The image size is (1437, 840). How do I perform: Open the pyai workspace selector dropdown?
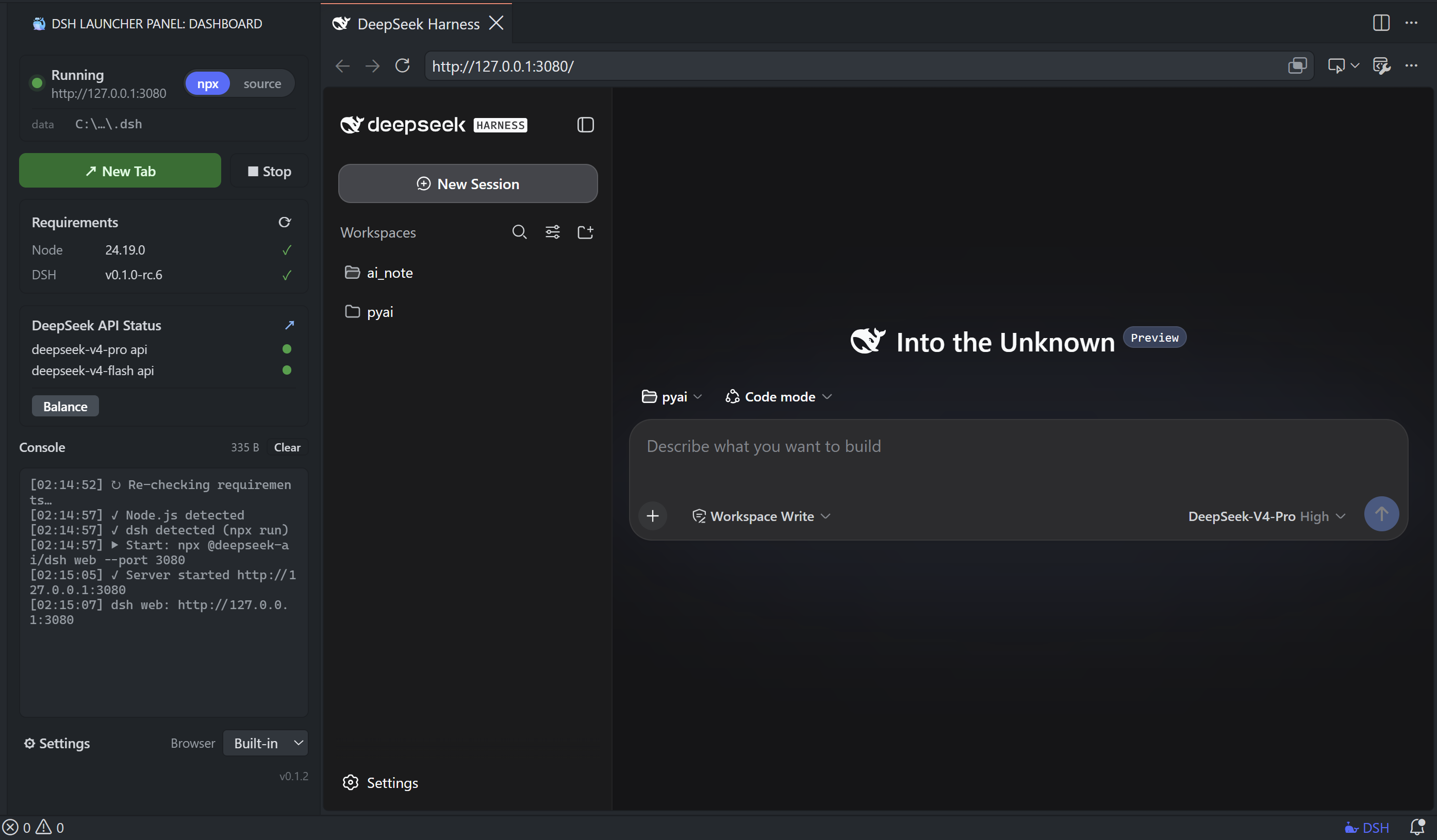click(x=672, y=397)
